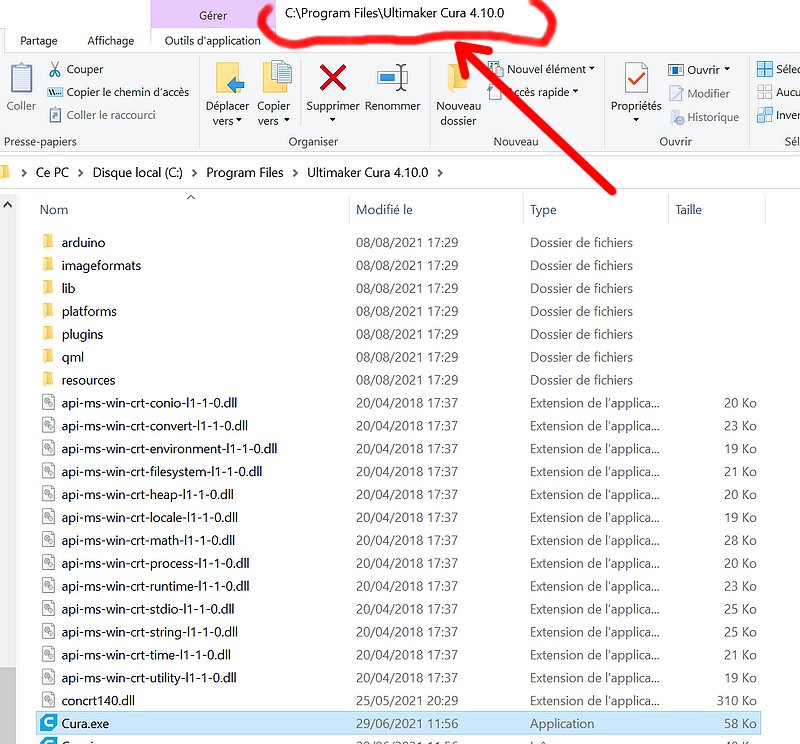The width and height of the screenshot is (800, 744).
Task: Click api-ms-win-crt-math-l1-1-0.dll file icon
Action: point(48,539)
